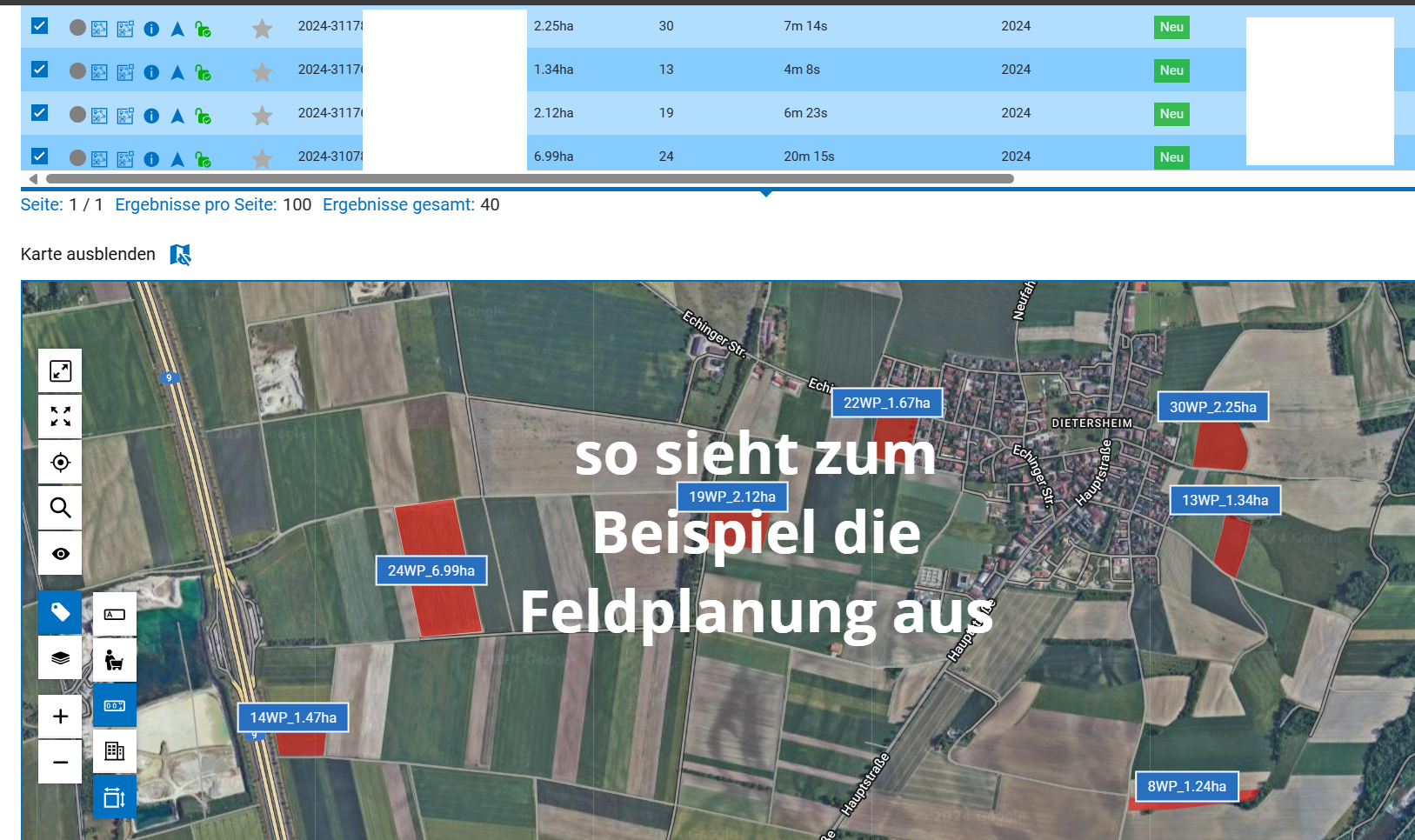The height and width of the screenshot is (840, 1415).
Task: Center map on current location
Action: click(60, 462)
